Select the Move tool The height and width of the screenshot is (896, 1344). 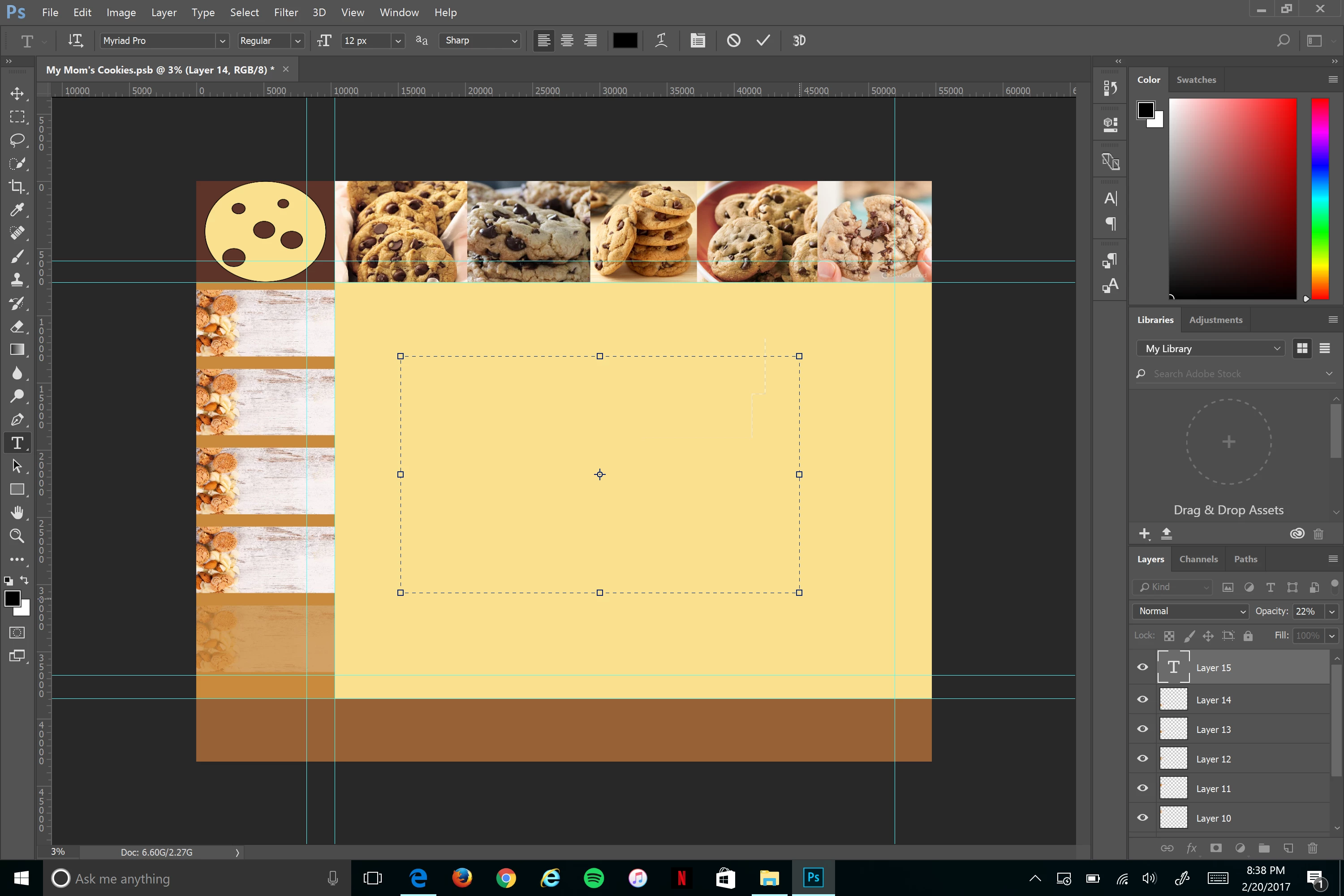[x=17, y=93]
